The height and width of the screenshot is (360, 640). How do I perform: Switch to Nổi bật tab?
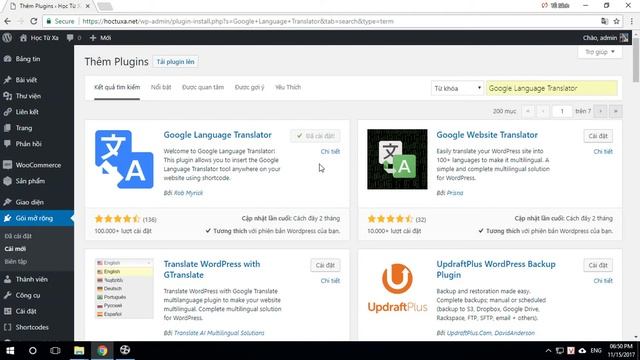[x=161, y=87]
